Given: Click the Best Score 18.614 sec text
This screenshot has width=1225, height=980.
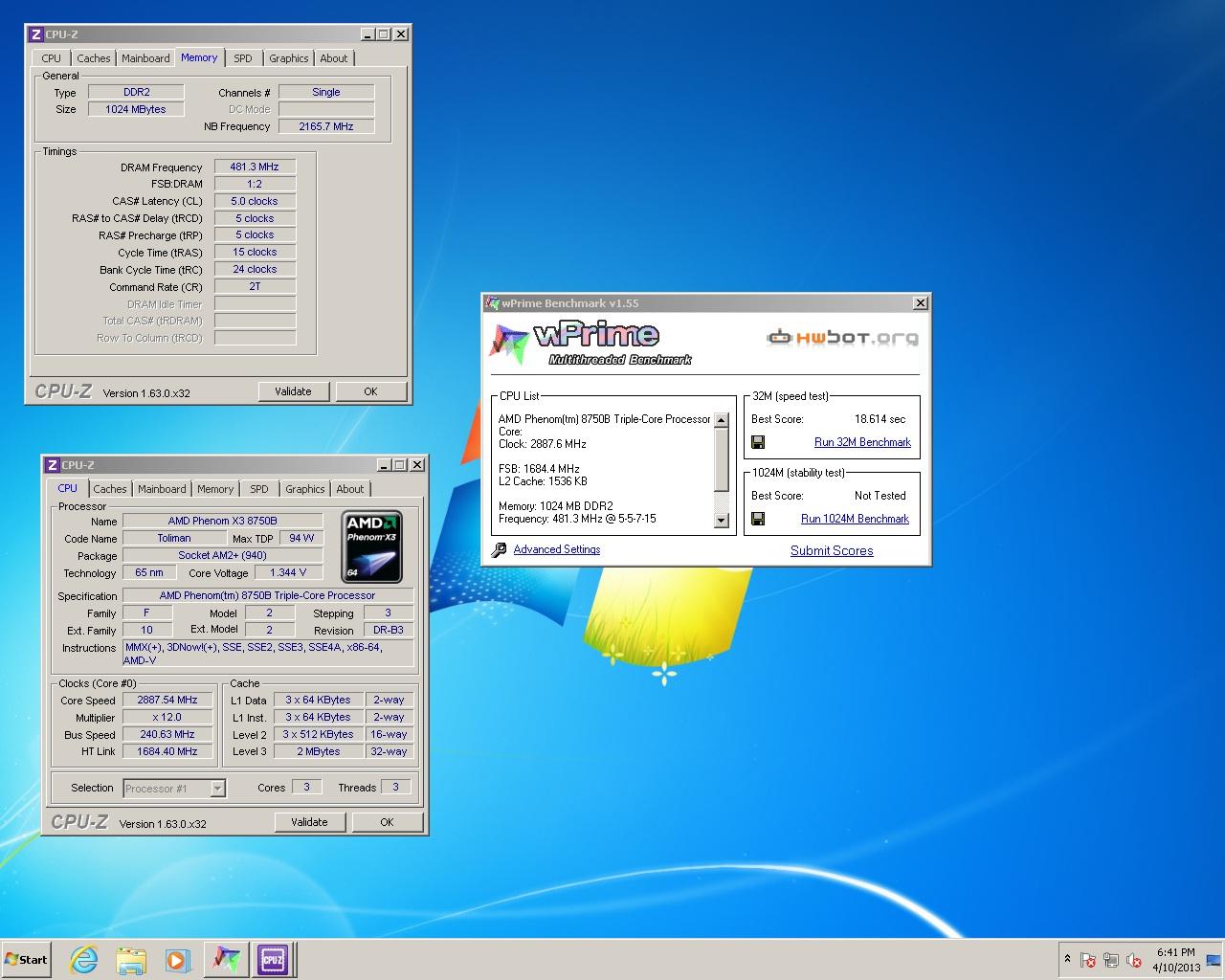Looking at the screenshot, I should click(x=880, y=419).
